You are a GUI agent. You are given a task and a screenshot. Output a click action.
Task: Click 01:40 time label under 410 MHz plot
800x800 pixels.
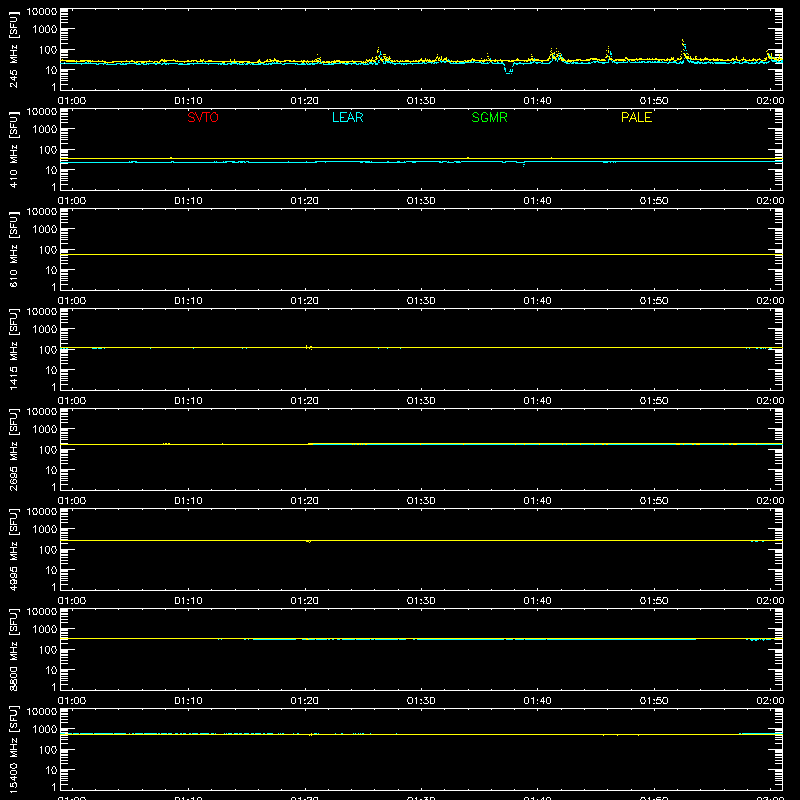pyautogui.click(x=537, y=201)
